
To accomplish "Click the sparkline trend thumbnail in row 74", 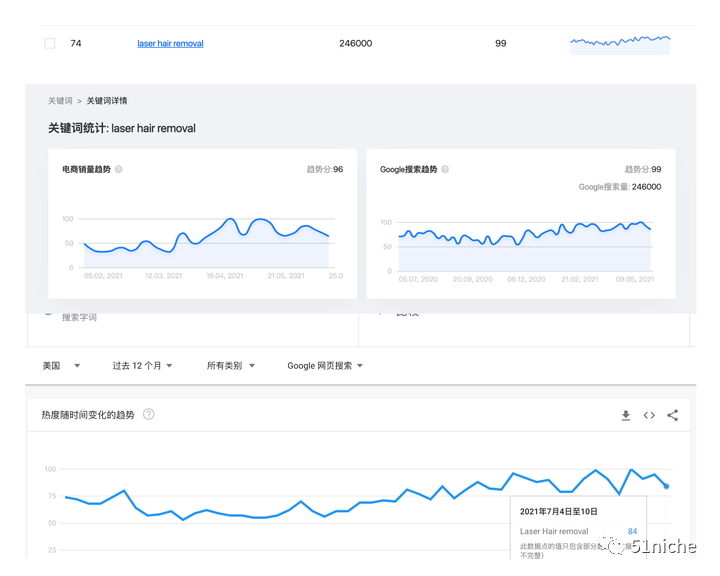I will (620, 45).
